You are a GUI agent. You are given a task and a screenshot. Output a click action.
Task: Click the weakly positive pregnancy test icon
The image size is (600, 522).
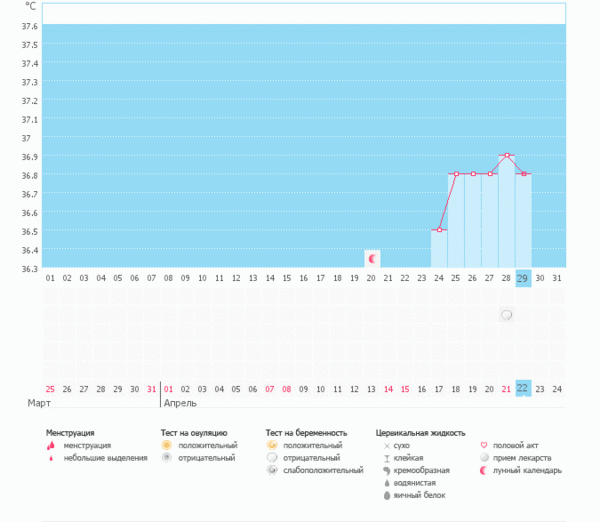click(272, 470)
